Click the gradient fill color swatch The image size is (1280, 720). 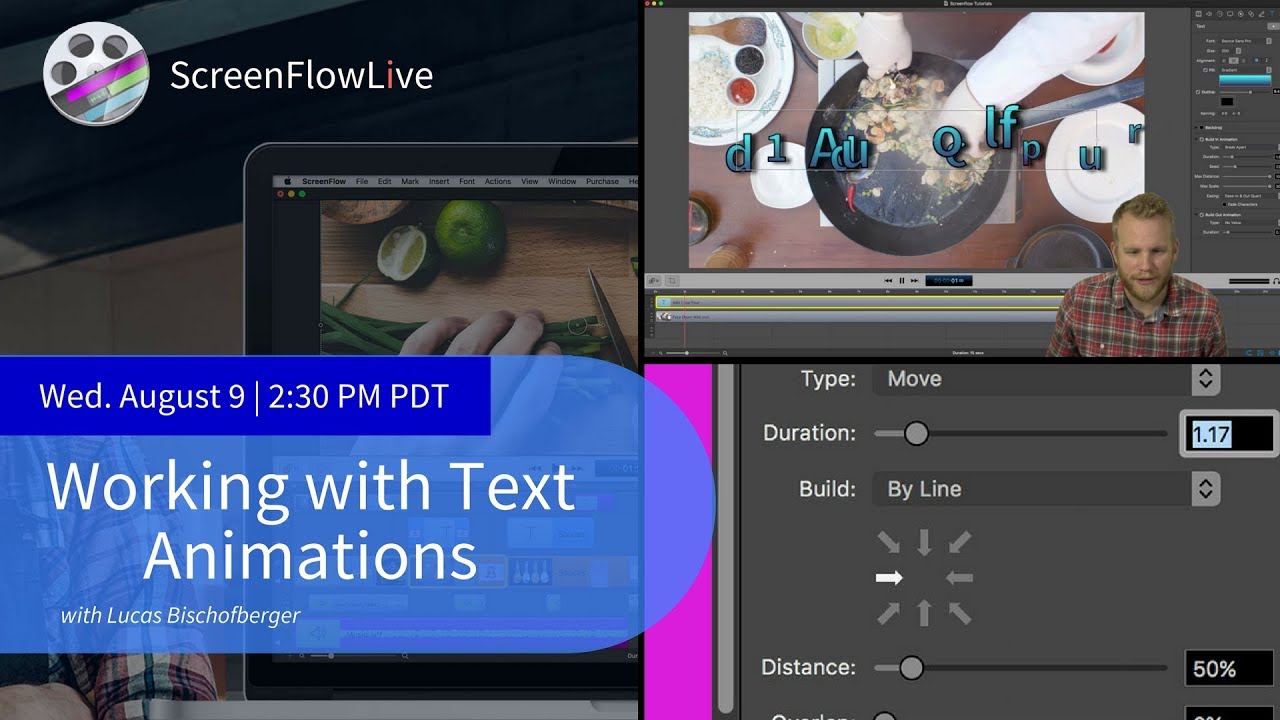coord(1245,81)
